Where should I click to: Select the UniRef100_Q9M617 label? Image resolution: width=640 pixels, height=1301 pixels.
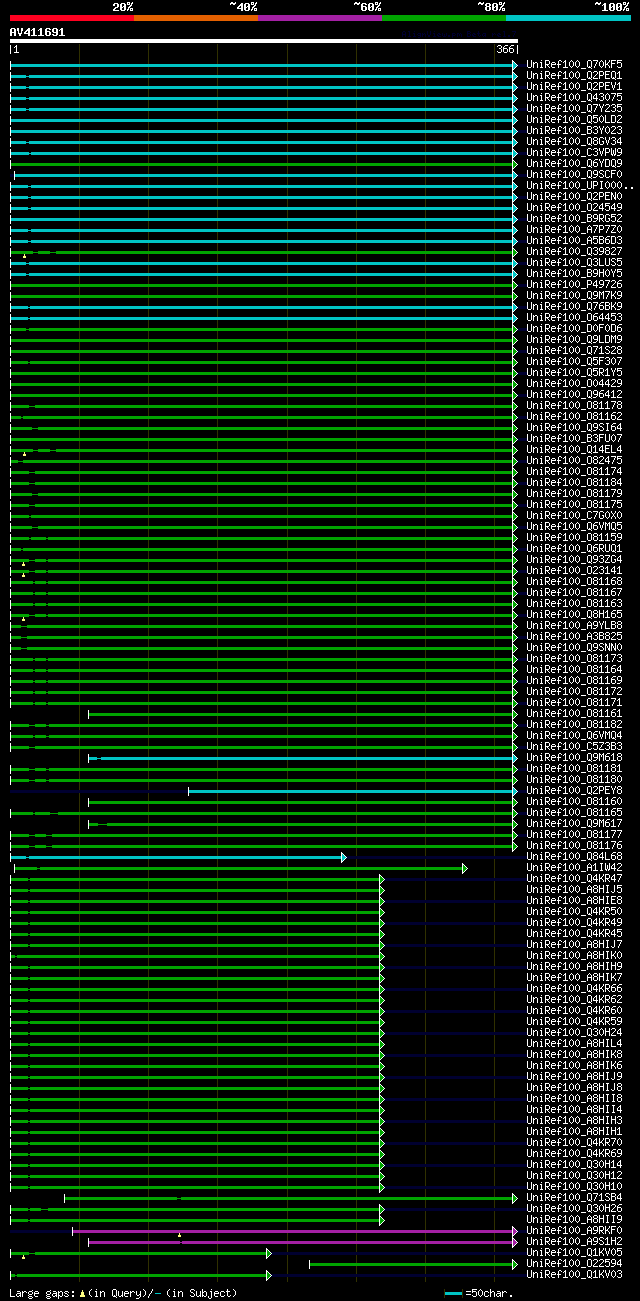click(574, 823)
